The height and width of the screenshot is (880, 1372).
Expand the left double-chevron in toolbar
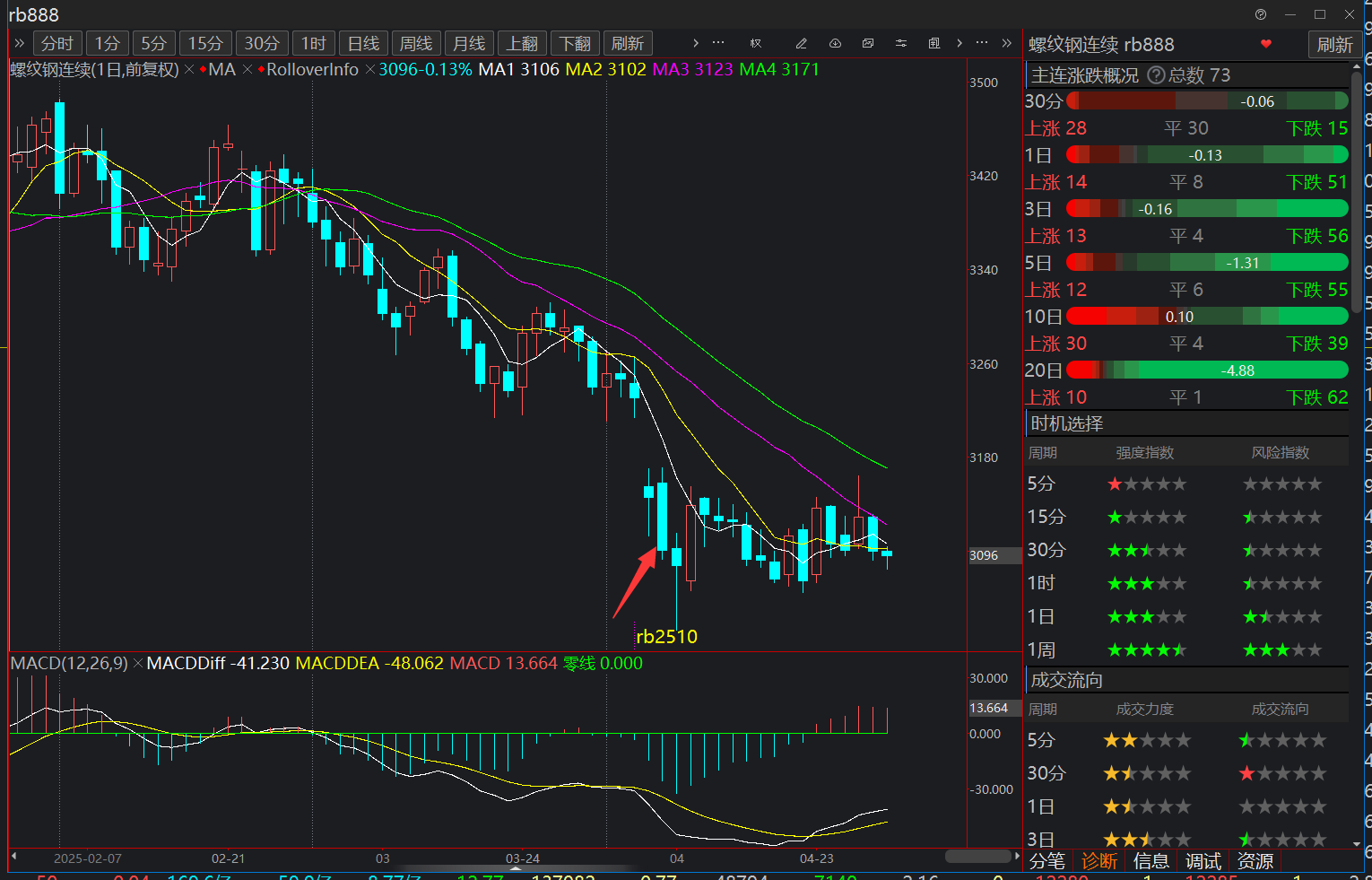coord(20,43)
